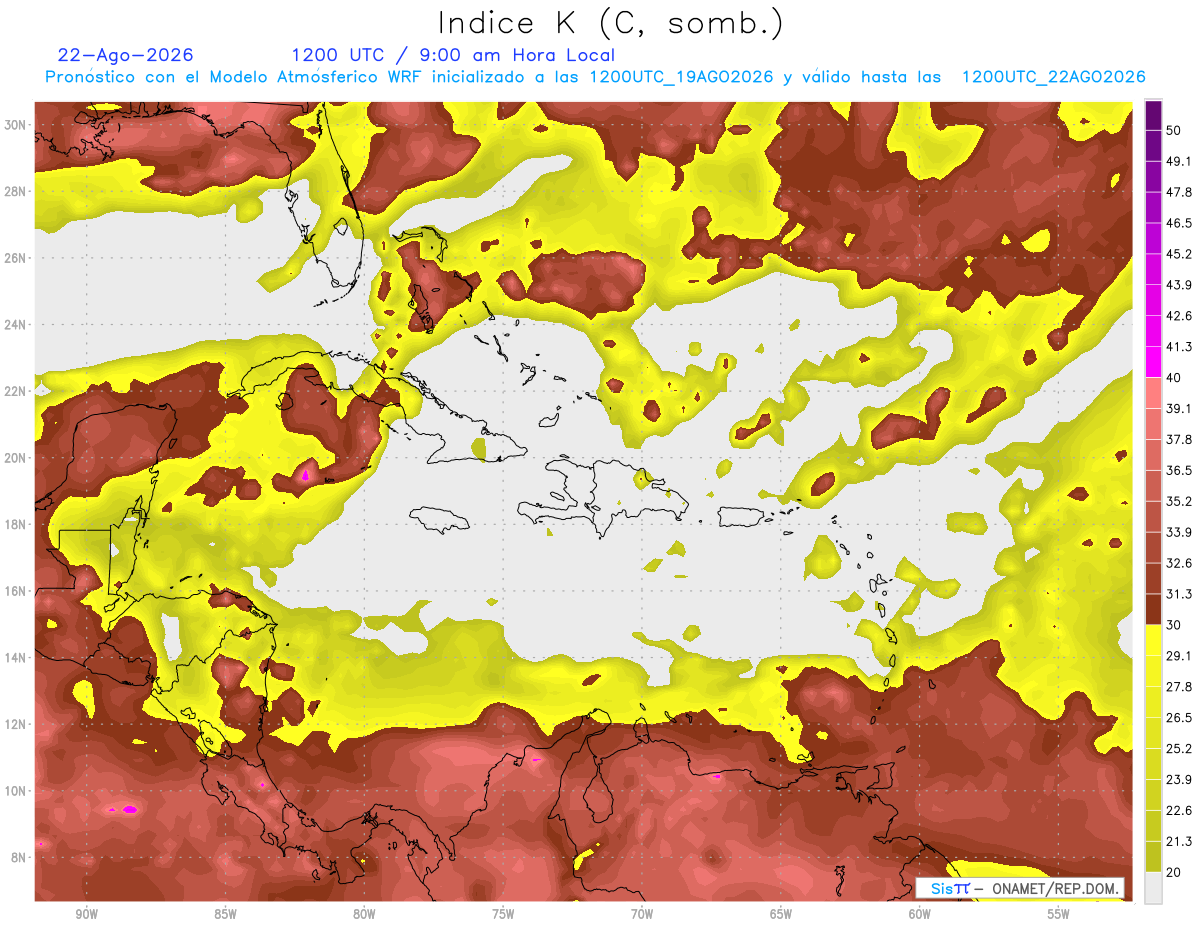Image resolution: width=1200 pixels, height=927 pixels.
Task: Click the 'Pronostico con el Modelo Atmosferico WRF' subtitle line
Action: click(x=595, y=77)
